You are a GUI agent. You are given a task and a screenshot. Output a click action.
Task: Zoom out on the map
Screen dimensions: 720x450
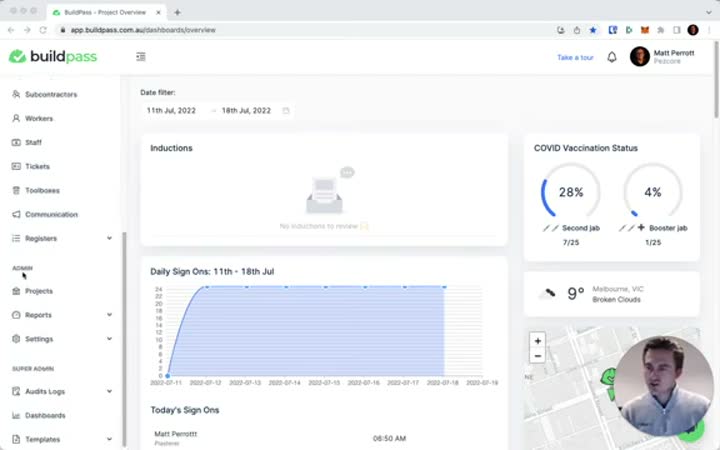538,356
